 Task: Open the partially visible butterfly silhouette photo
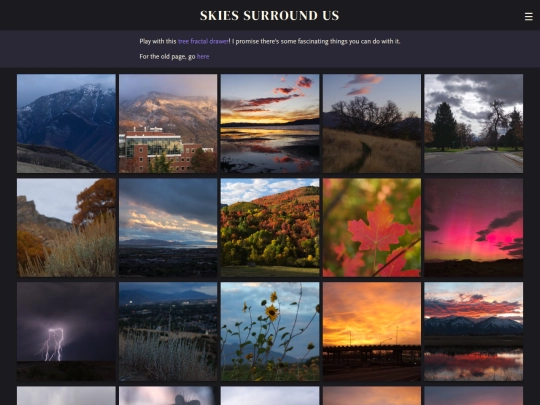point(168,396)
